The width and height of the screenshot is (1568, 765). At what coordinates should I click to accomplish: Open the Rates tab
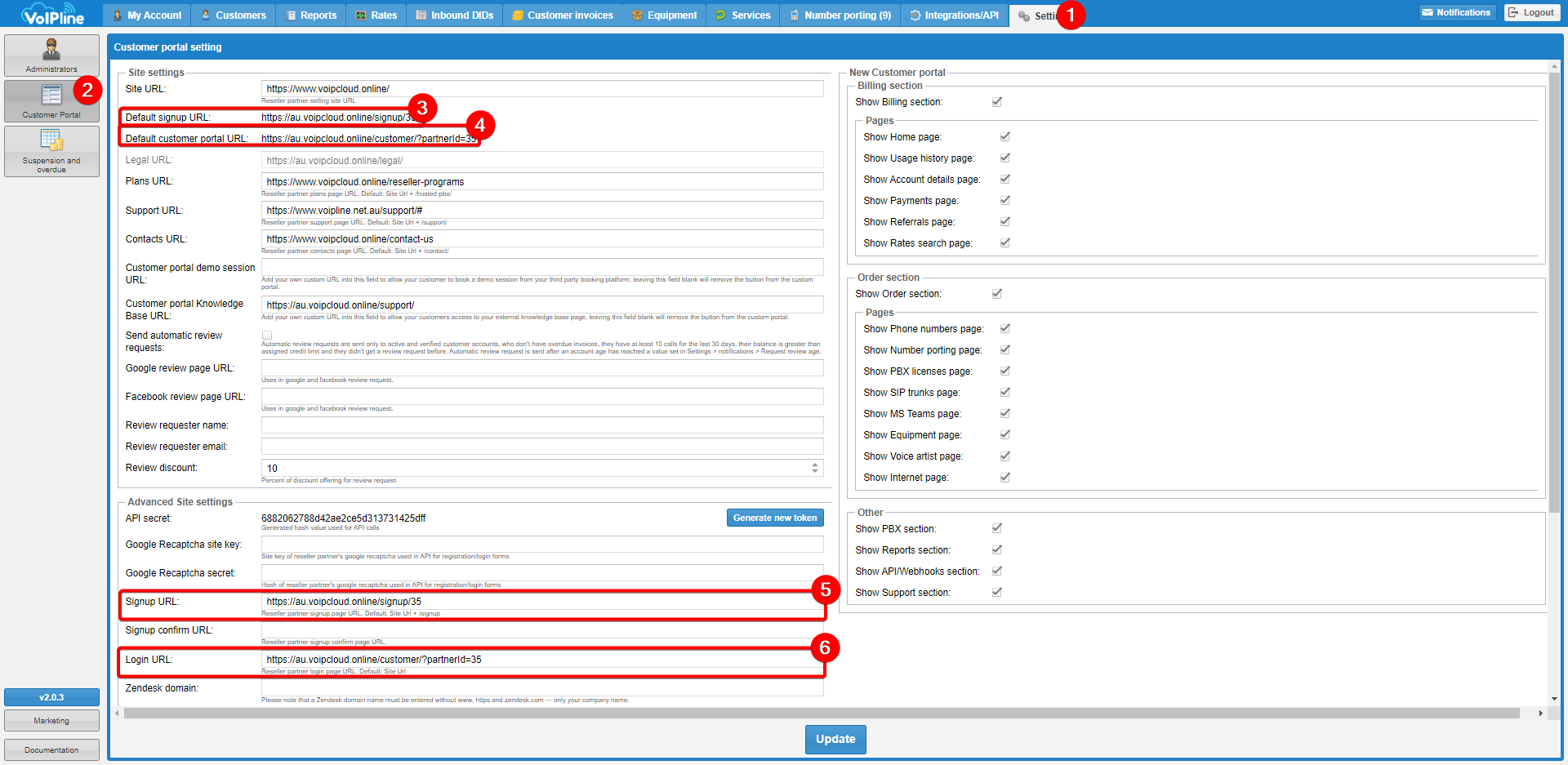point(376,16)
